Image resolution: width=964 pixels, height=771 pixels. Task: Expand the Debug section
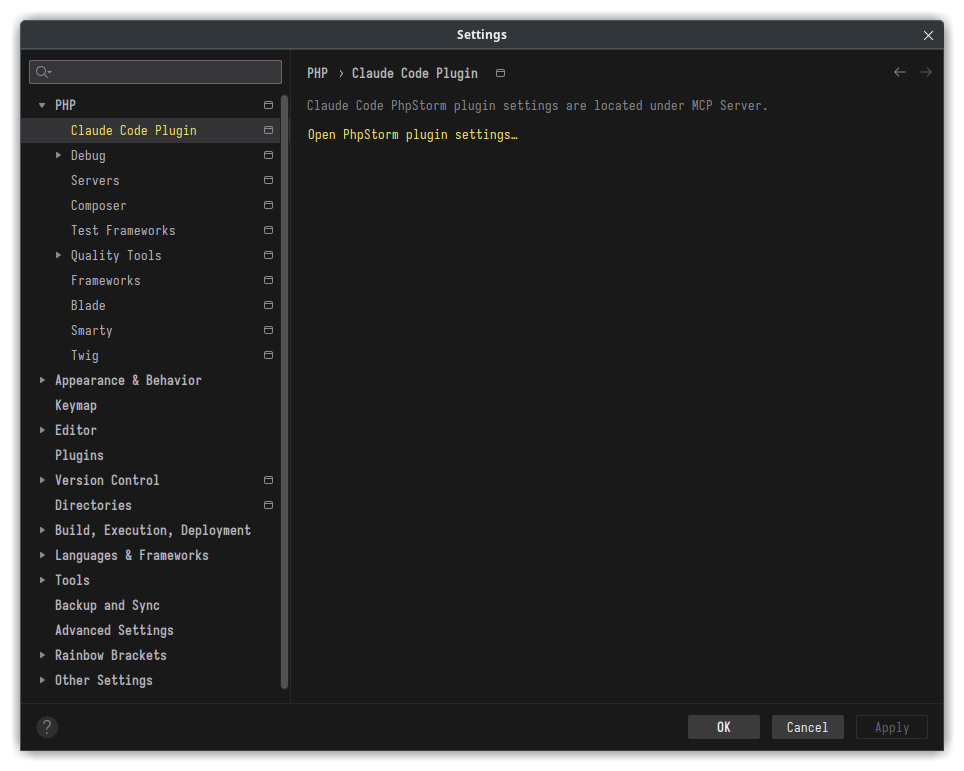[x=58, y=155]
